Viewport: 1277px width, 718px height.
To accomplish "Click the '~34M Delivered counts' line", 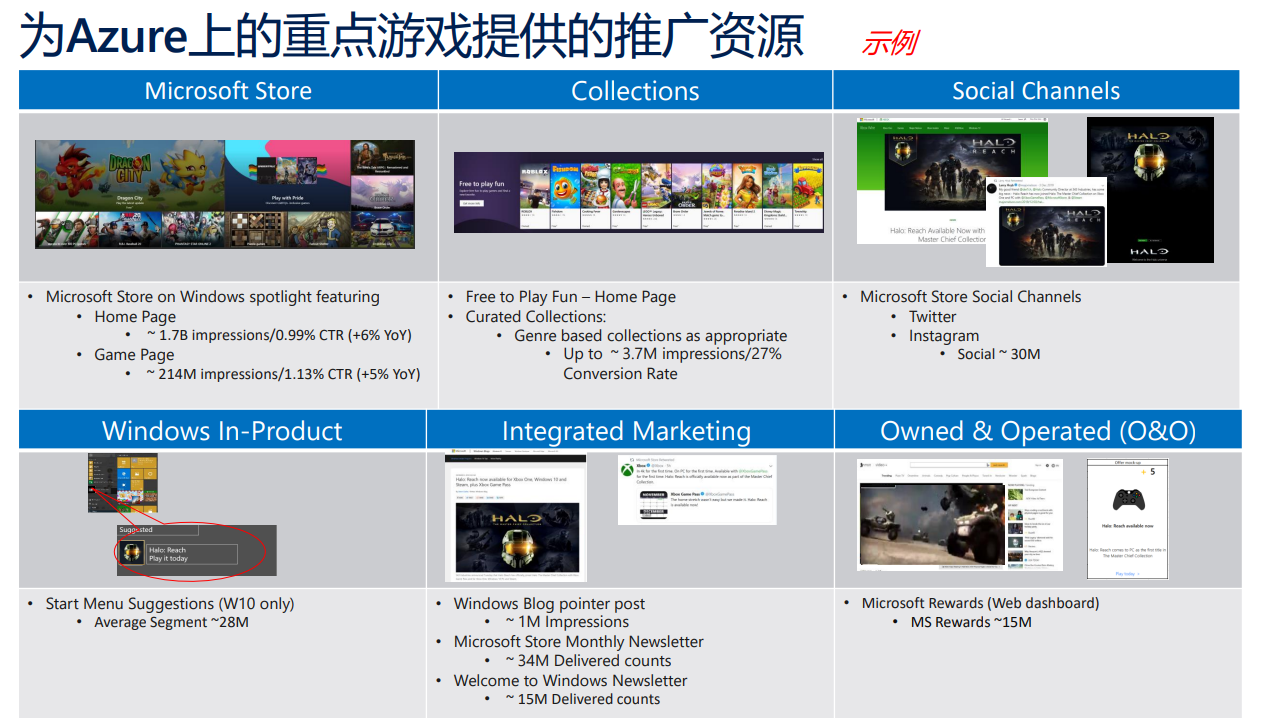I will click(x=588, y=660).
